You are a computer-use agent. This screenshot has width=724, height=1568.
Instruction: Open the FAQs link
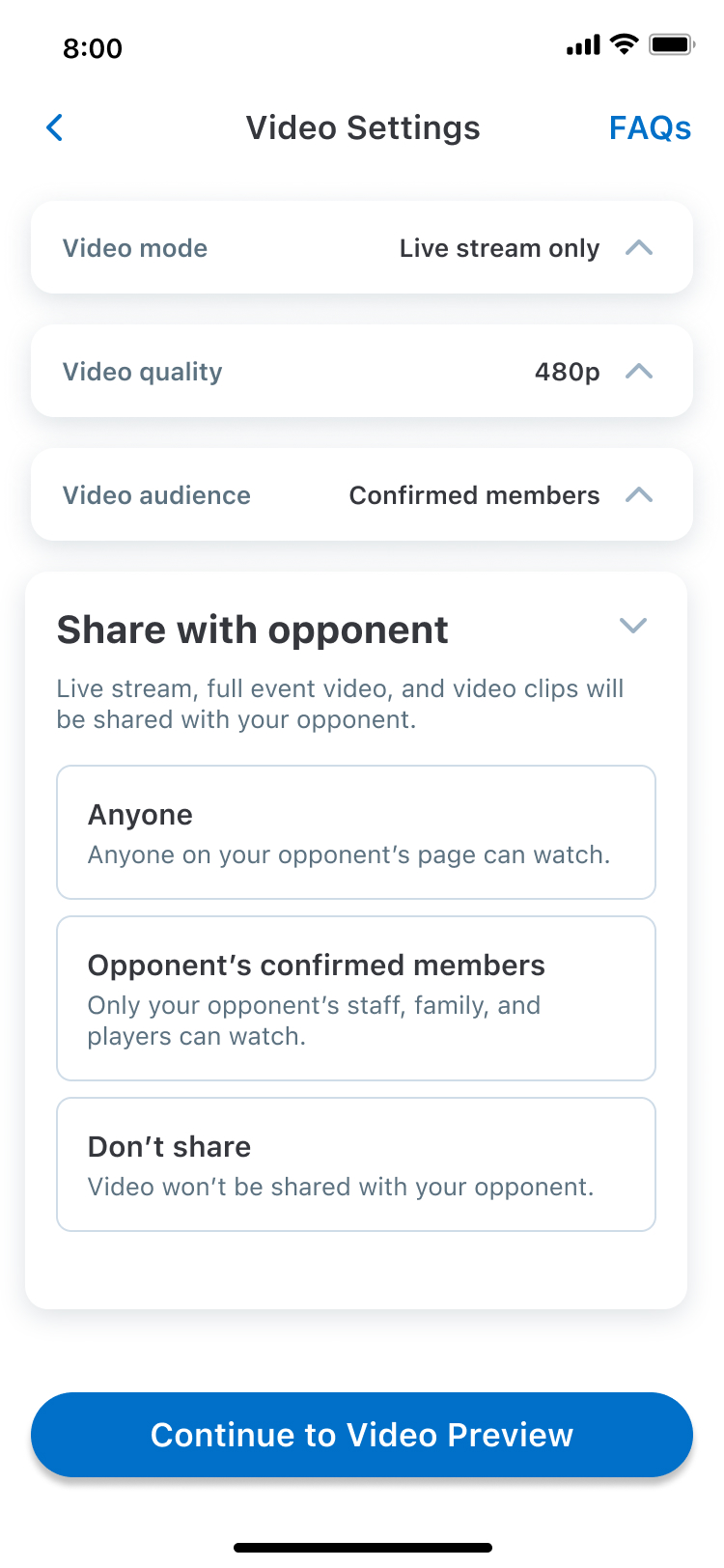650,127
